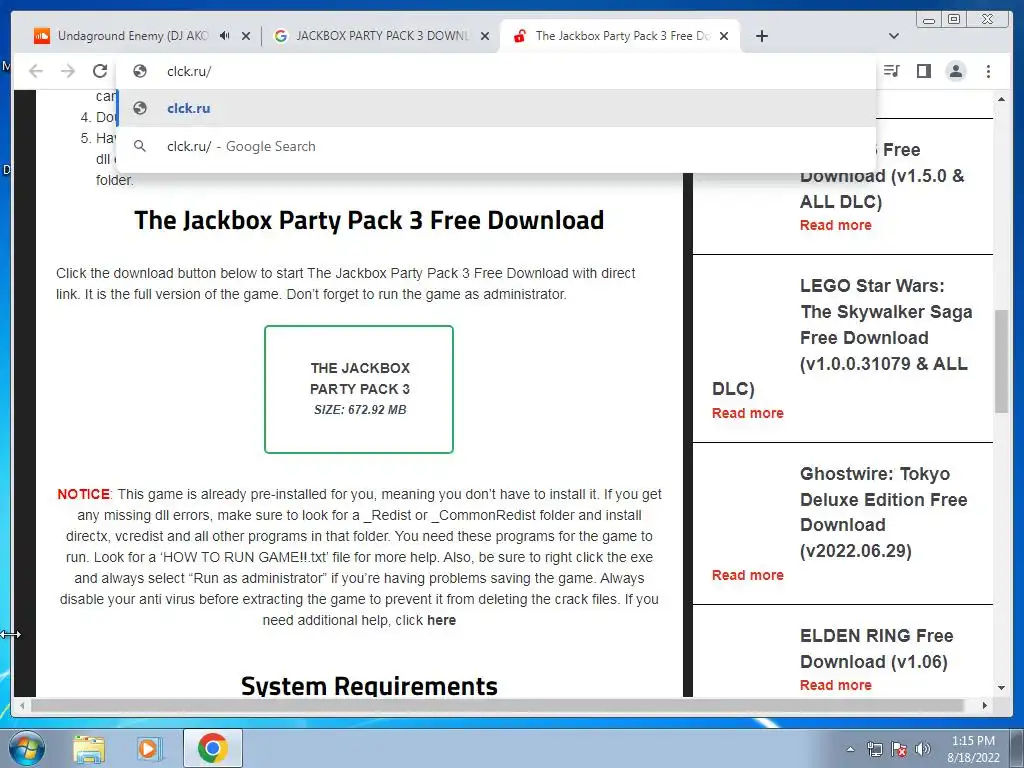Open the tab search dropdown arrow
This screenshot has height=768, width=1024.
point(894,36)
